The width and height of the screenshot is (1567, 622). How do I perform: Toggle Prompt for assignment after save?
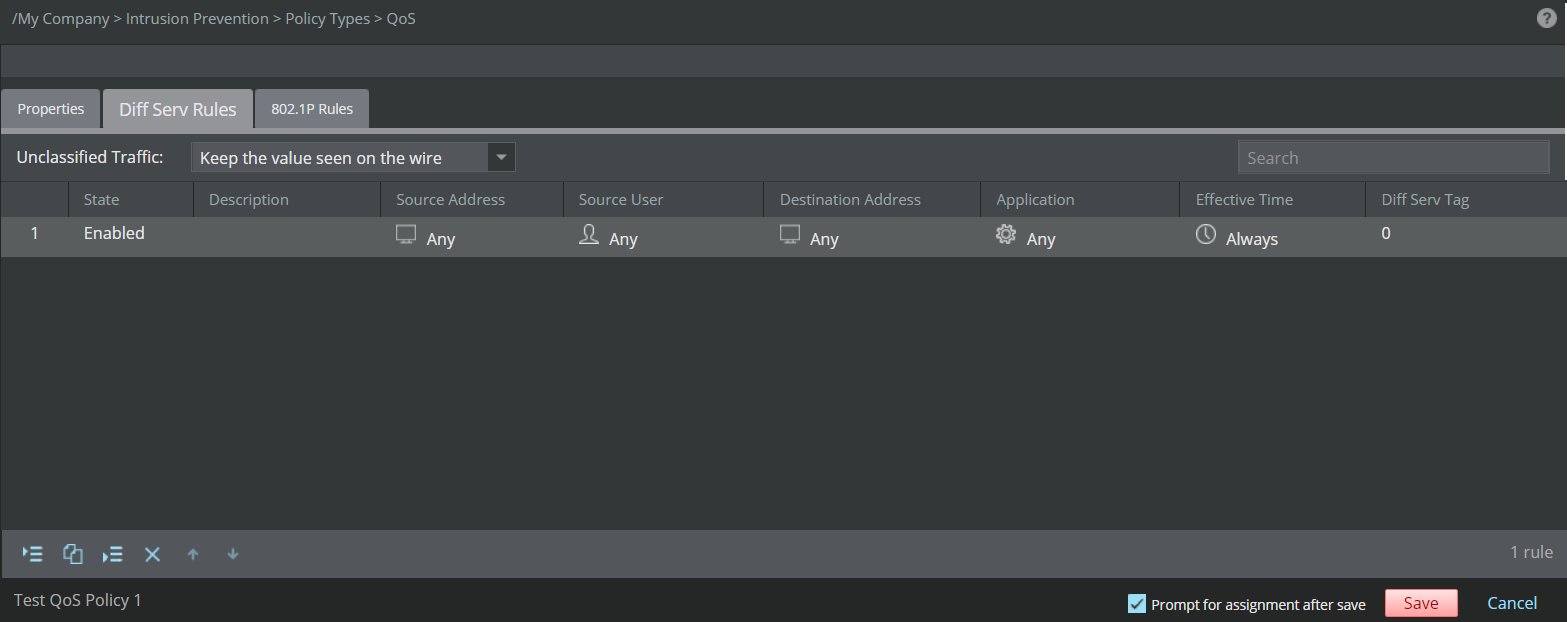(x=1136, y=603)
